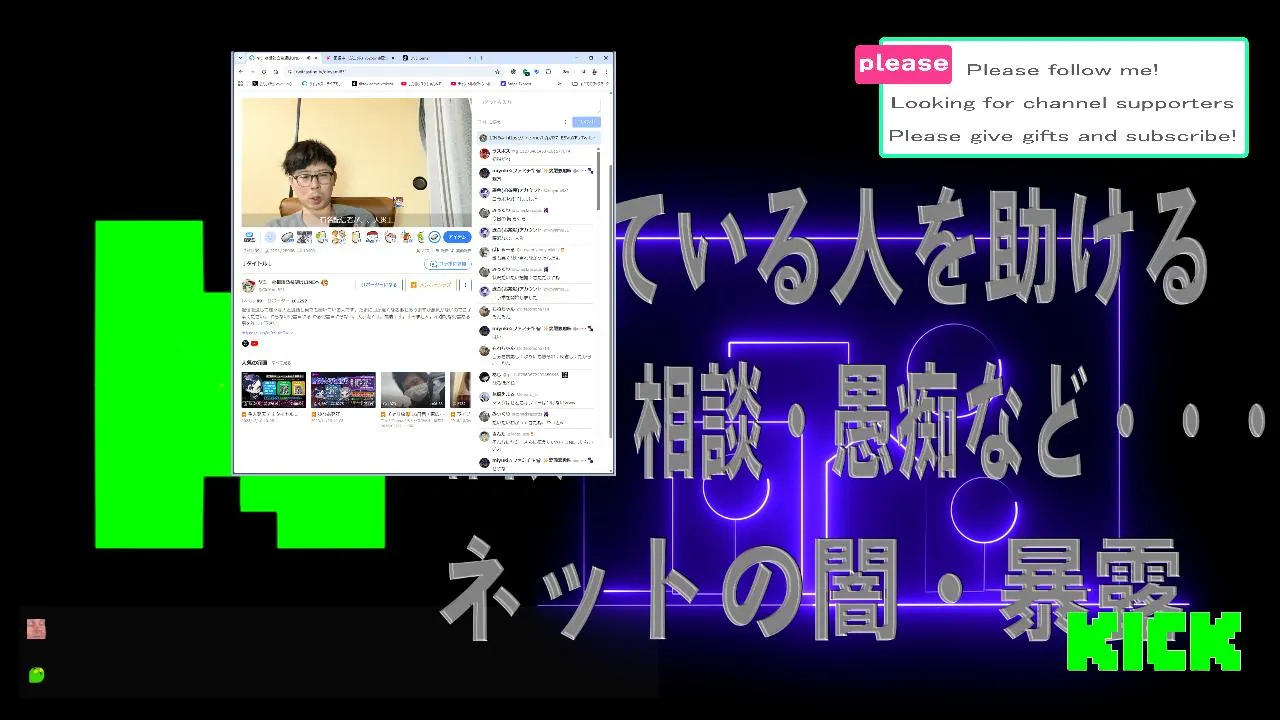Reload the page in the browser window
1280x720 pixels.
[264, 72]
